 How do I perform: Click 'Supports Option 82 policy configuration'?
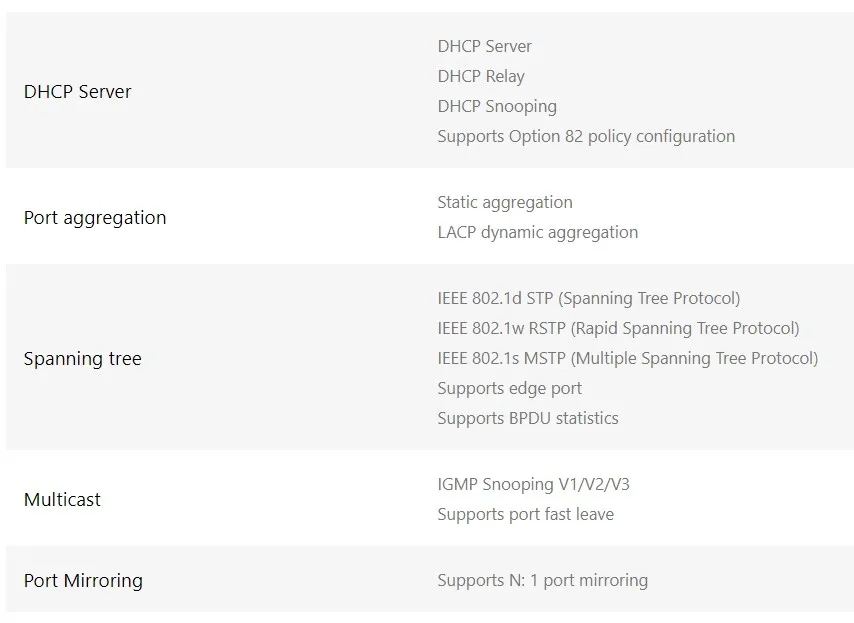coord(585,136)
